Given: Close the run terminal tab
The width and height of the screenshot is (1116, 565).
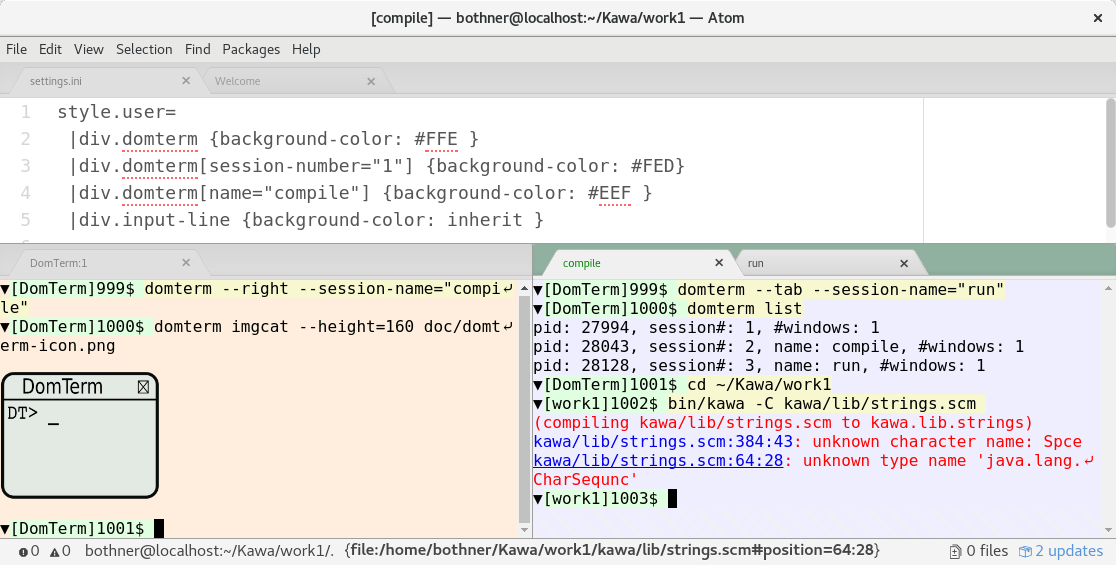Looking at the screenshot, I should point(904,263).
